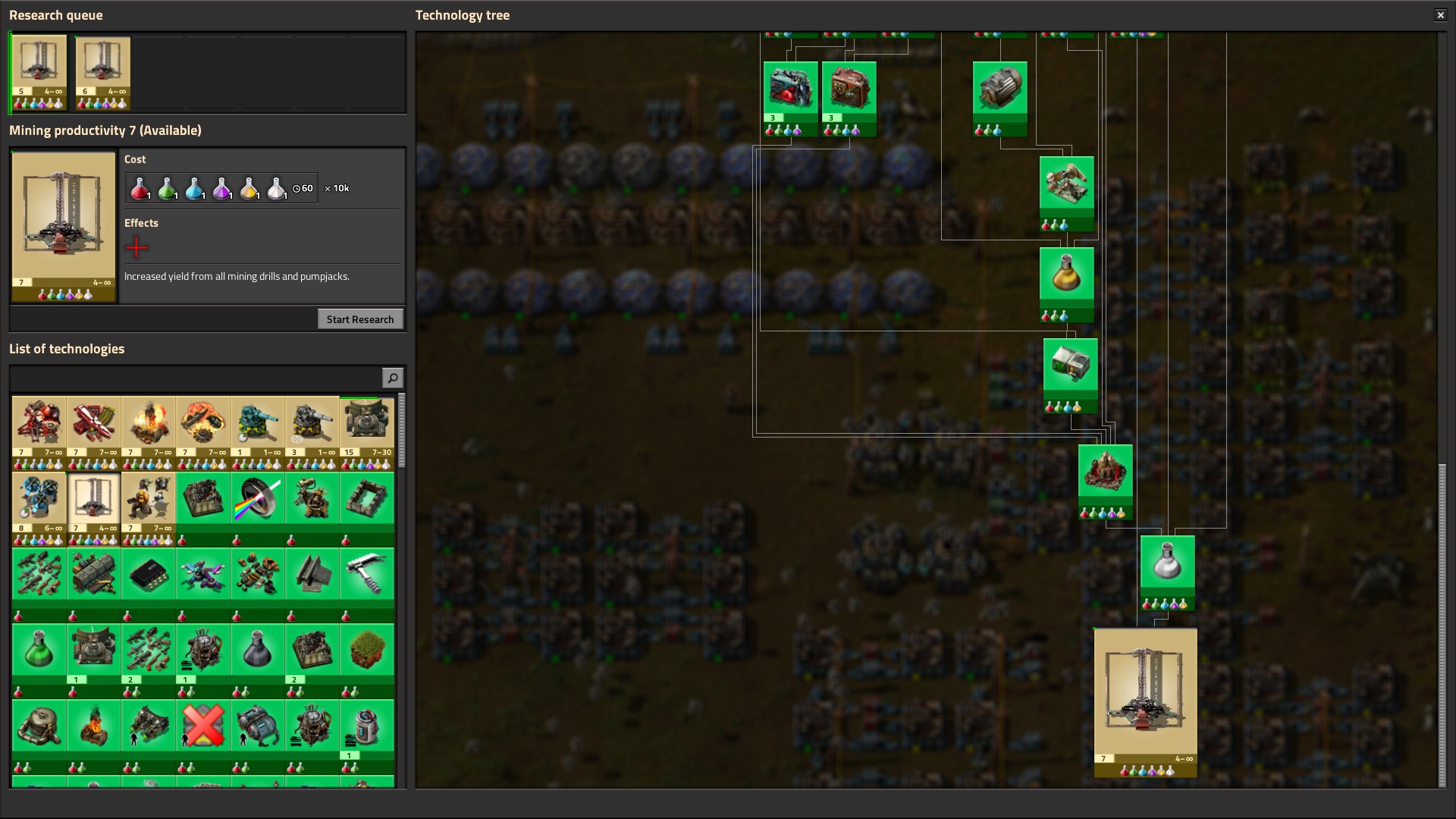Select the green flask Logistic science pack technology
Screen dimensions: 1456x819
[39, 660]
